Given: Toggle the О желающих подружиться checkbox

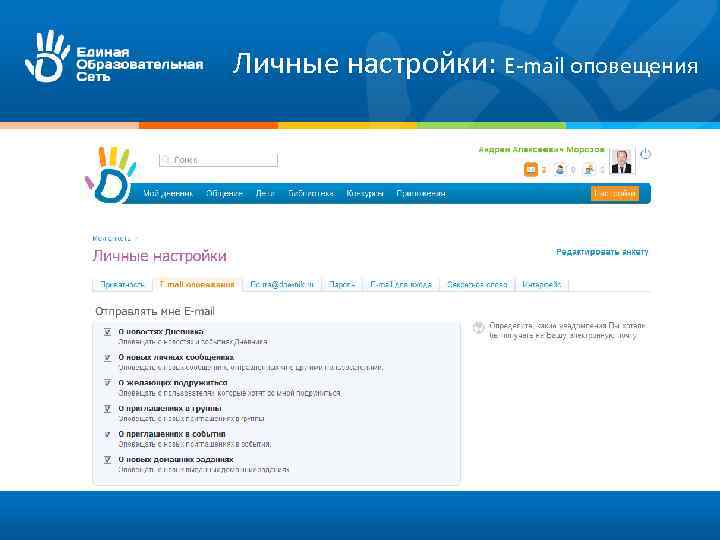Looking at the screenshot, I should tap(107, 382).
